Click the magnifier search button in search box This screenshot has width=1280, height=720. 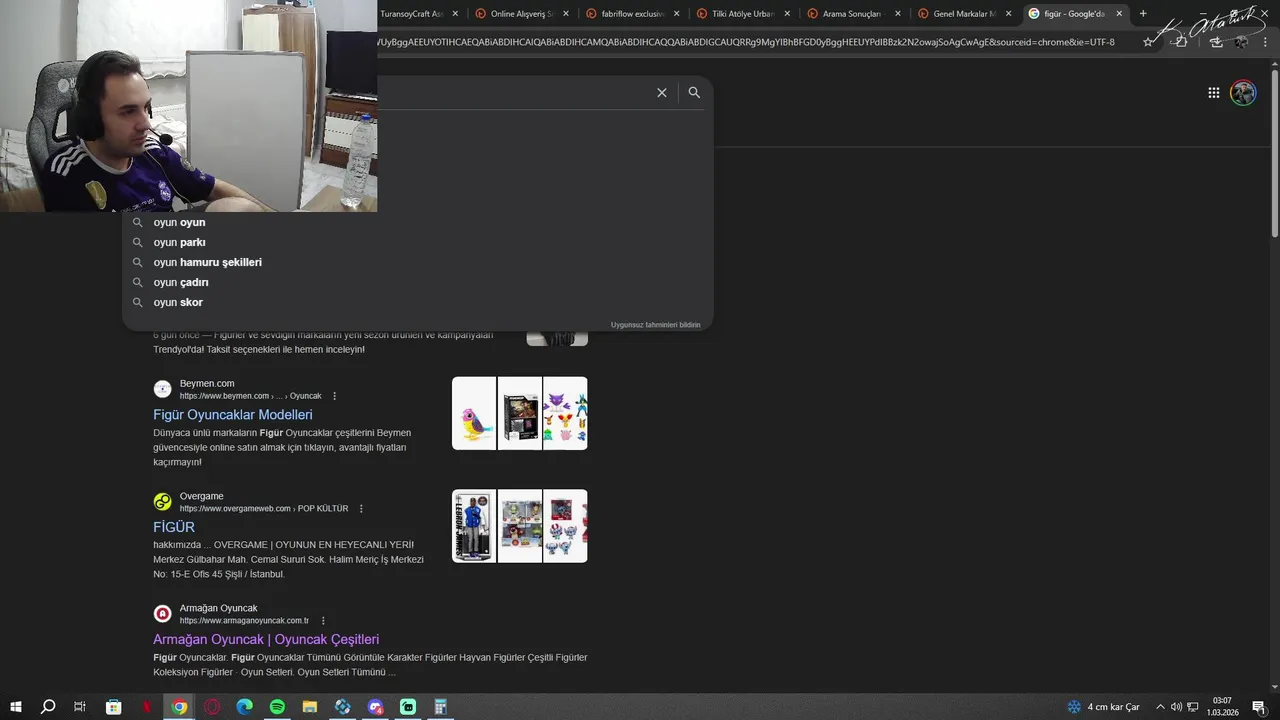(x=694, y=93)
